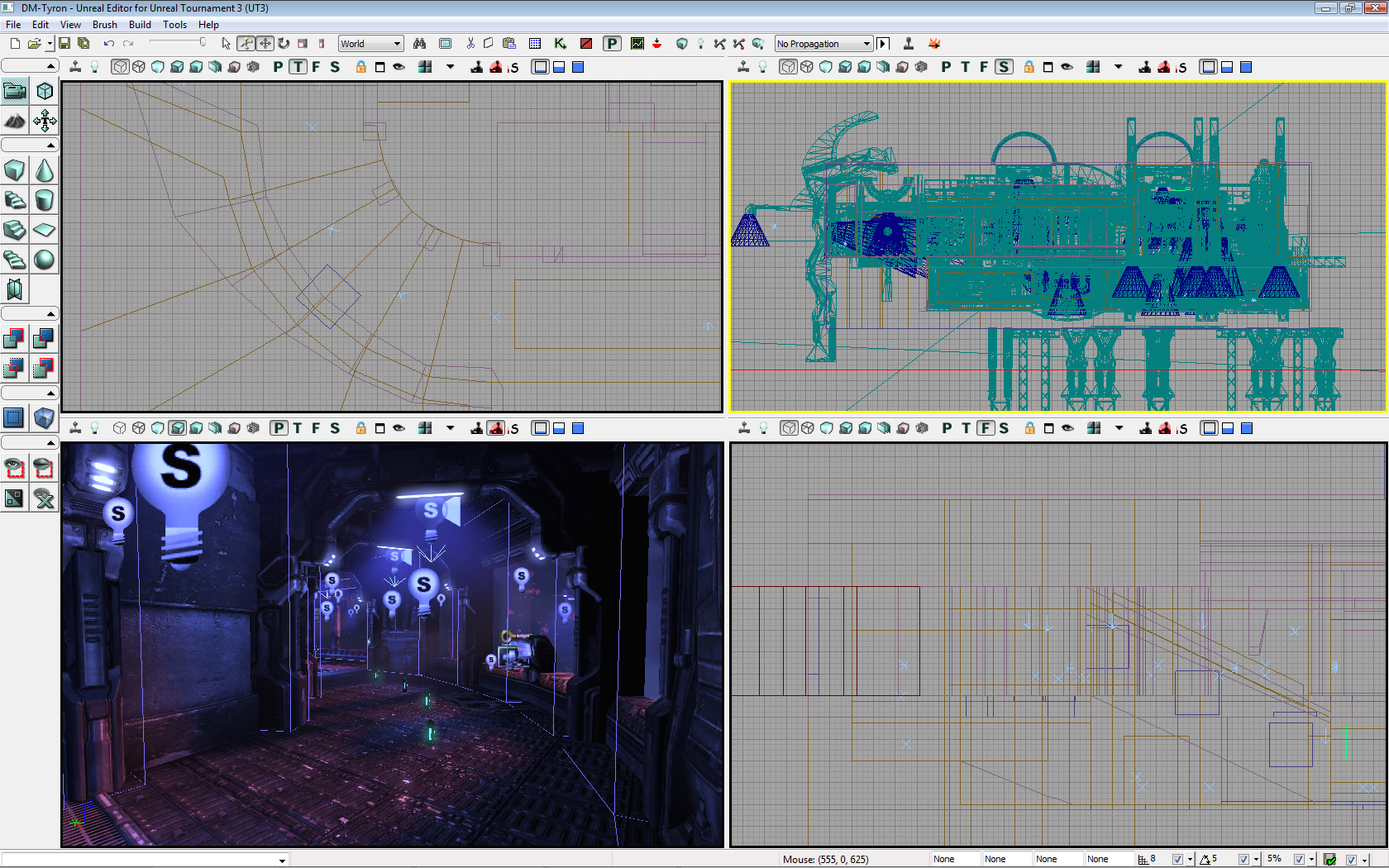The image size is (1389, 868).
Task: Open UnrealKismet via green K icon
Action: [561, 44]
